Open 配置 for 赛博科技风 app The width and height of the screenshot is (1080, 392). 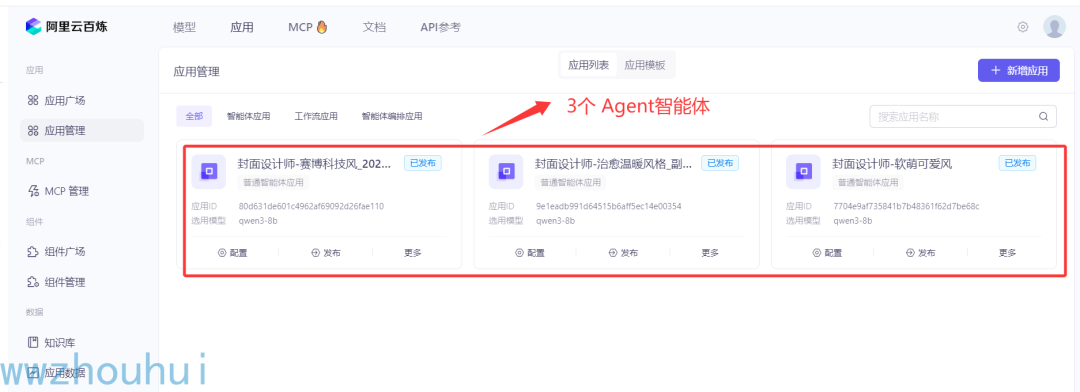pos(232,253)
